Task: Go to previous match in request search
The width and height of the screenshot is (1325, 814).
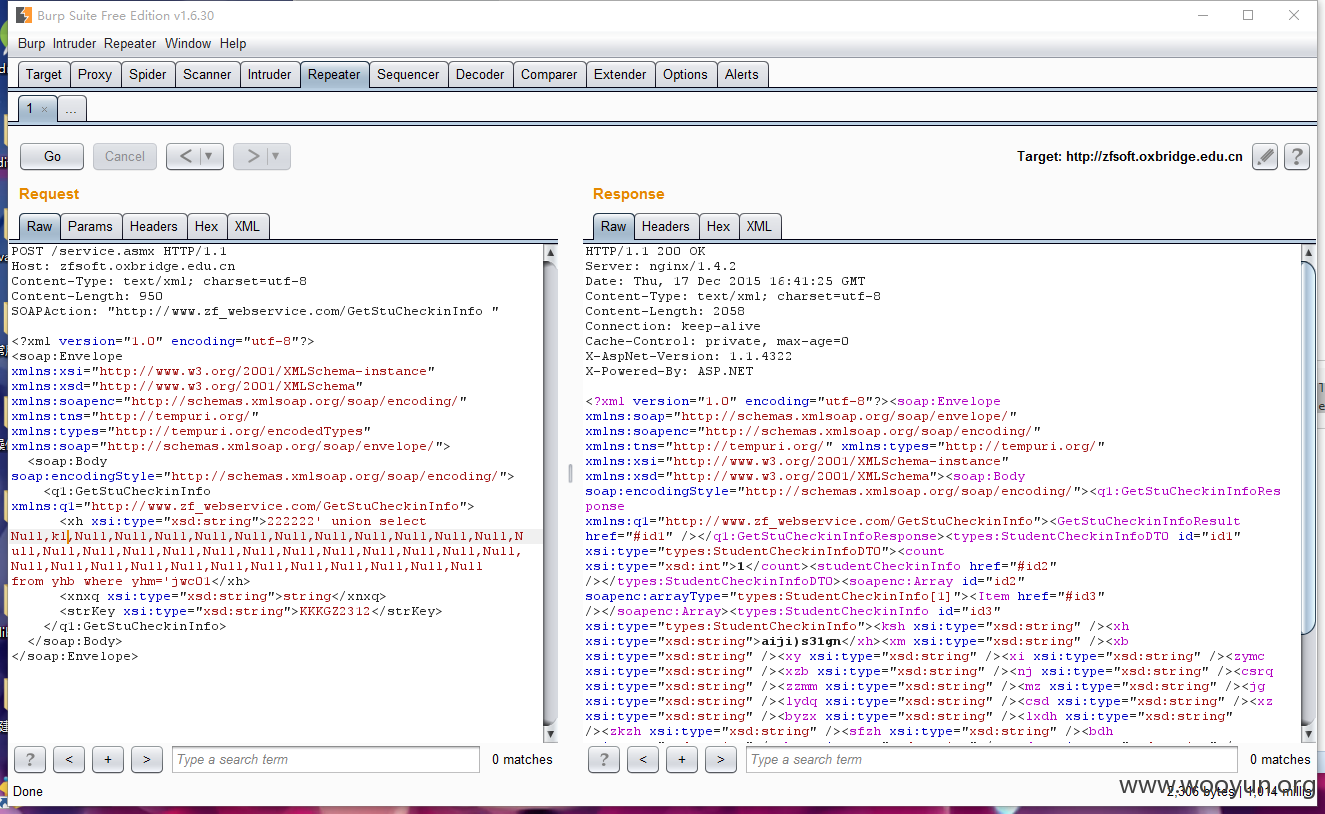Action: [69, 759]
